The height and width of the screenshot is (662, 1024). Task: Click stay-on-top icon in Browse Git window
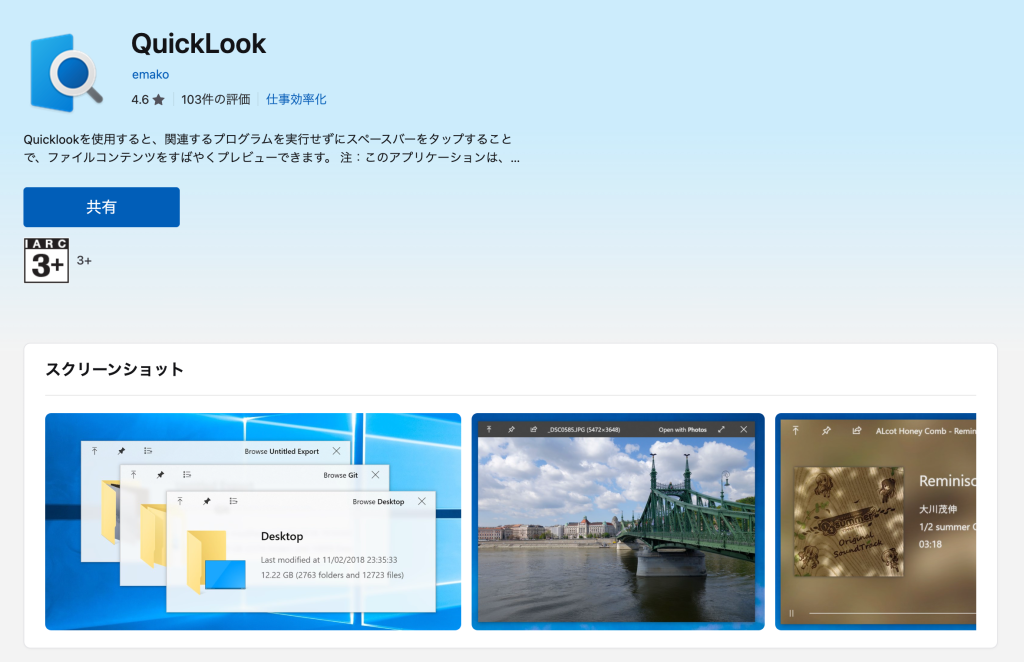pyautogui.click(x=133, y=475)
